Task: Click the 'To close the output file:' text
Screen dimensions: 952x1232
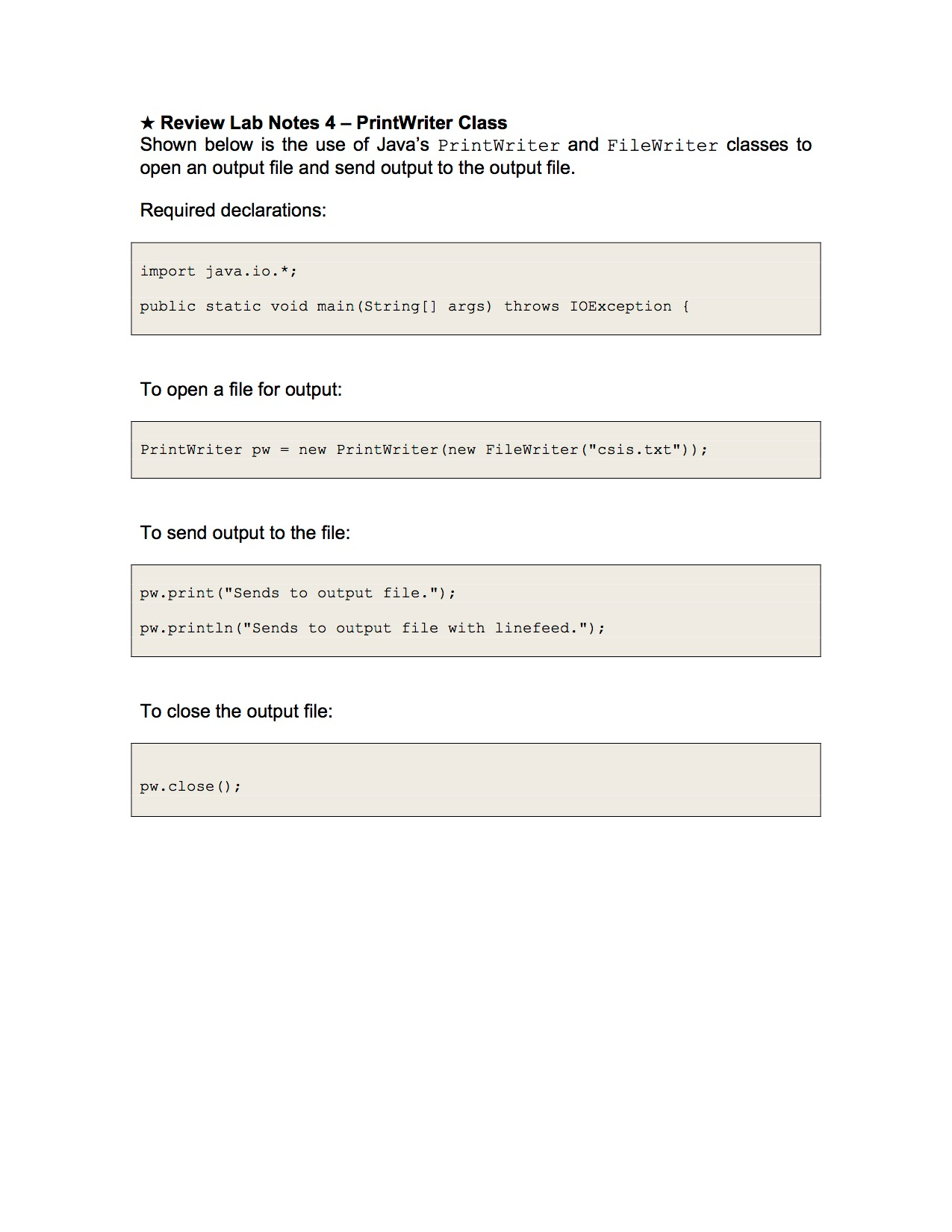Action: 236,712
